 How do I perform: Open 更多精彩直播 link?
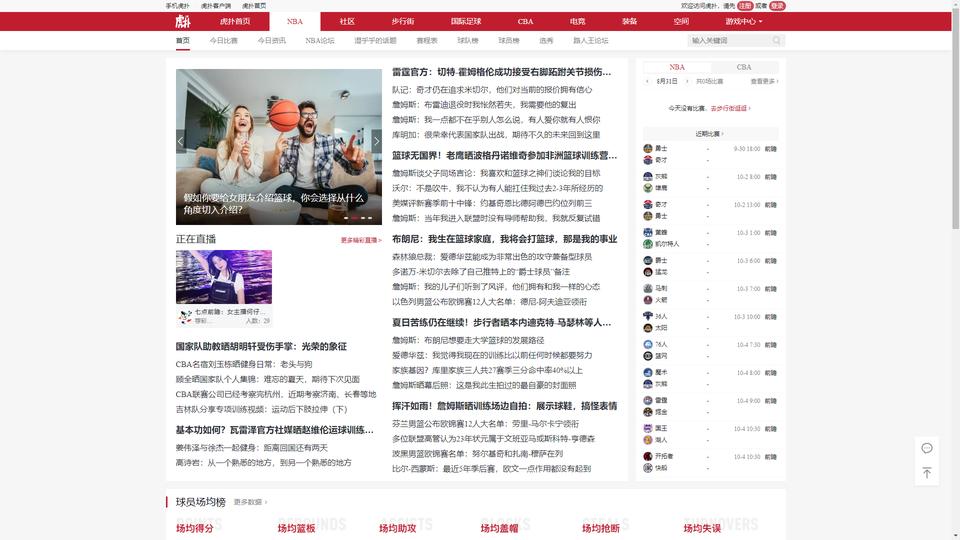361,240
